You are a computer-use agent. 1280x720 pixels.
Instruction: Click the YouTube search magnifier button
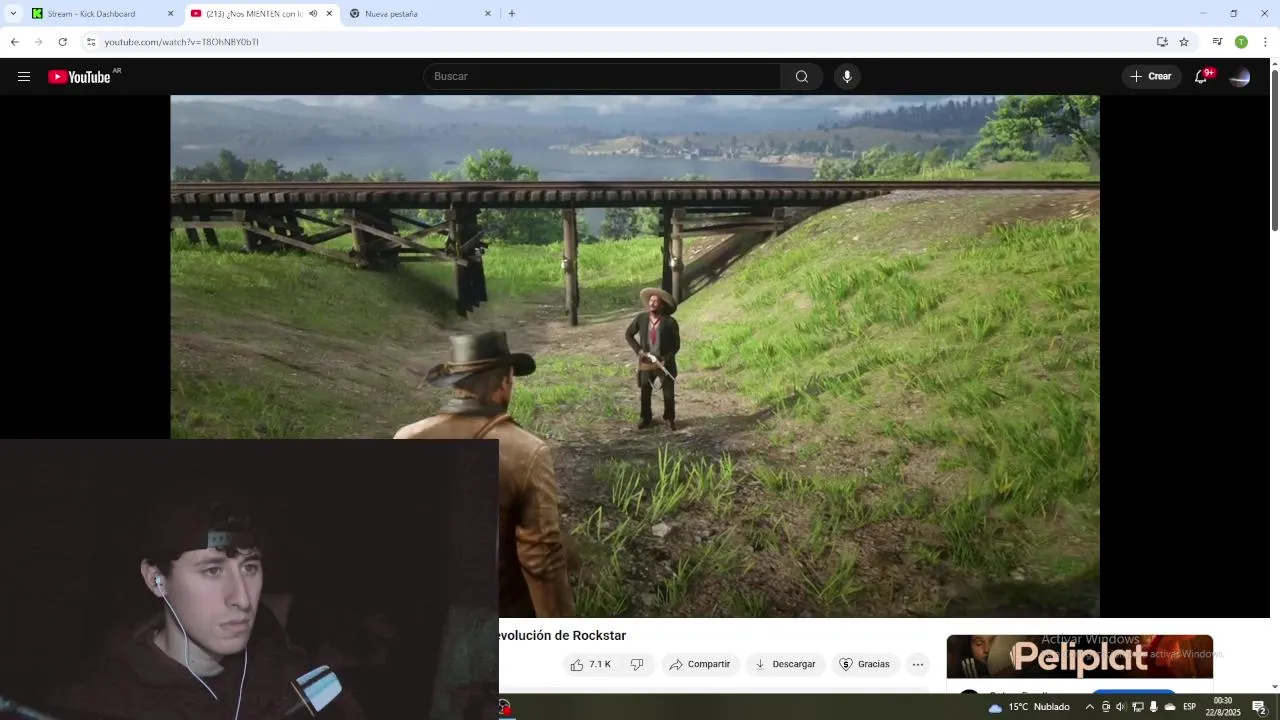tap(802, 77)
